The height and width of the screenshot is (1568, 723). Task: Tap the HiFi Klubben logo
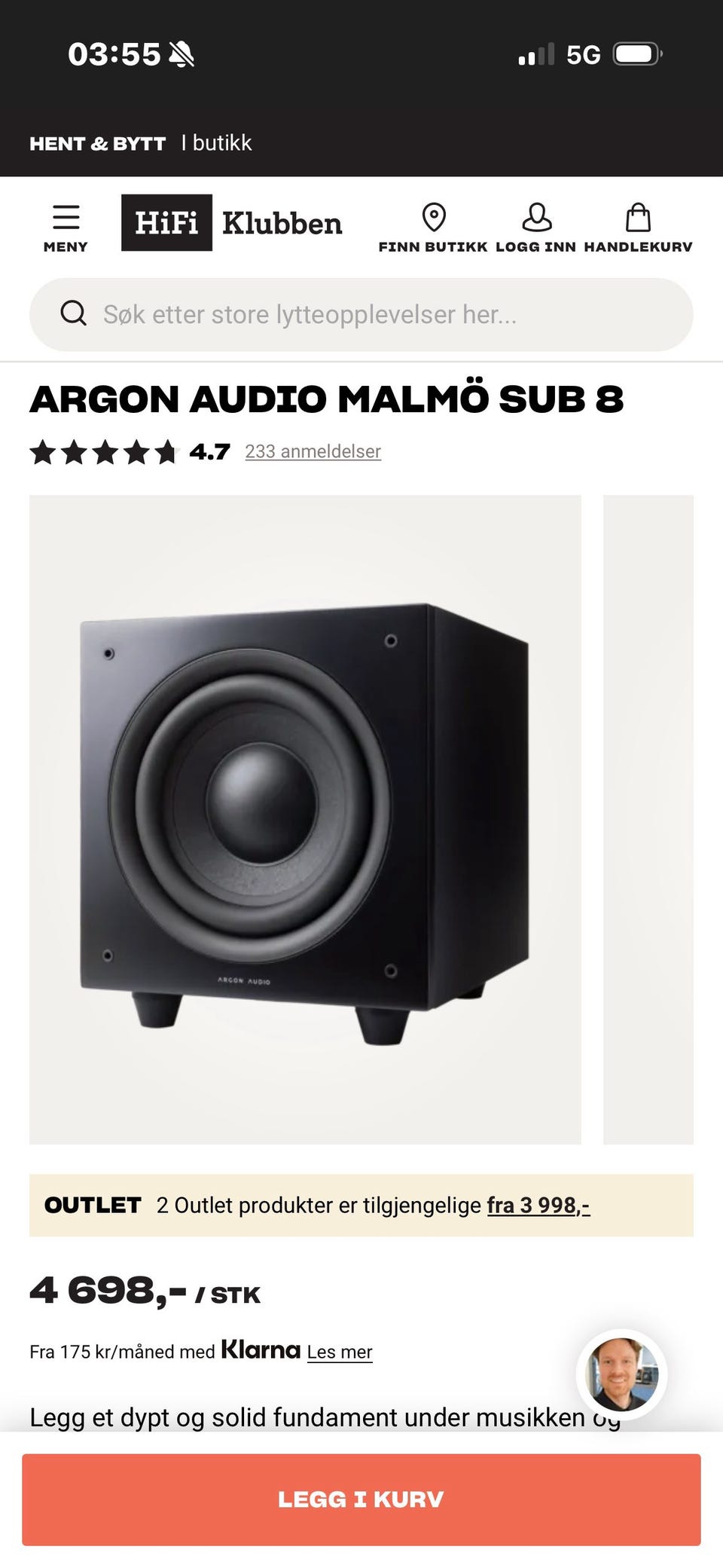click(232, 223)
